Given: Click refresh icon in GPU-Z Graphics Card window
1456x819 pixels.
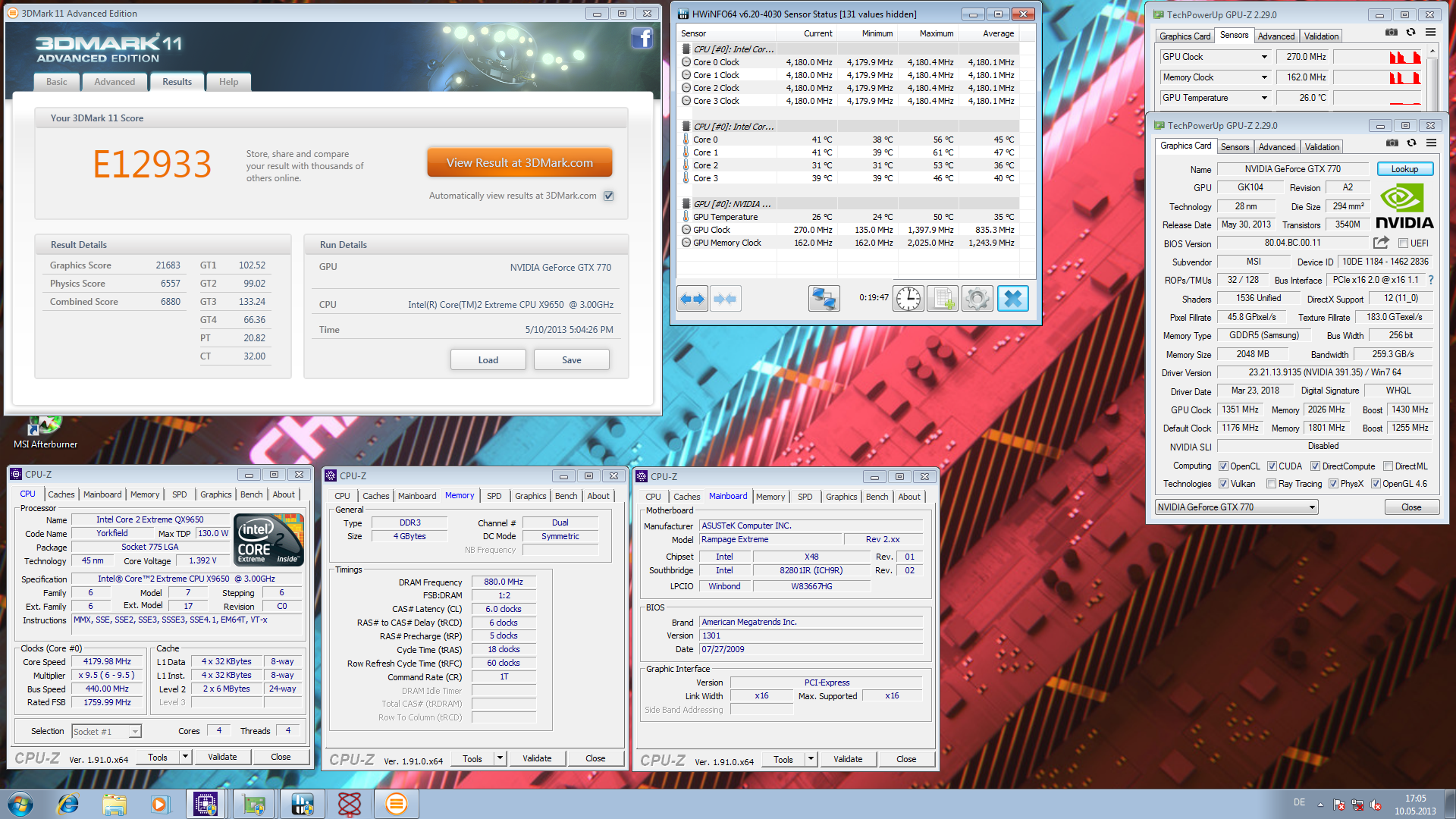Looking at the screenshot, I should point(1411,143).
